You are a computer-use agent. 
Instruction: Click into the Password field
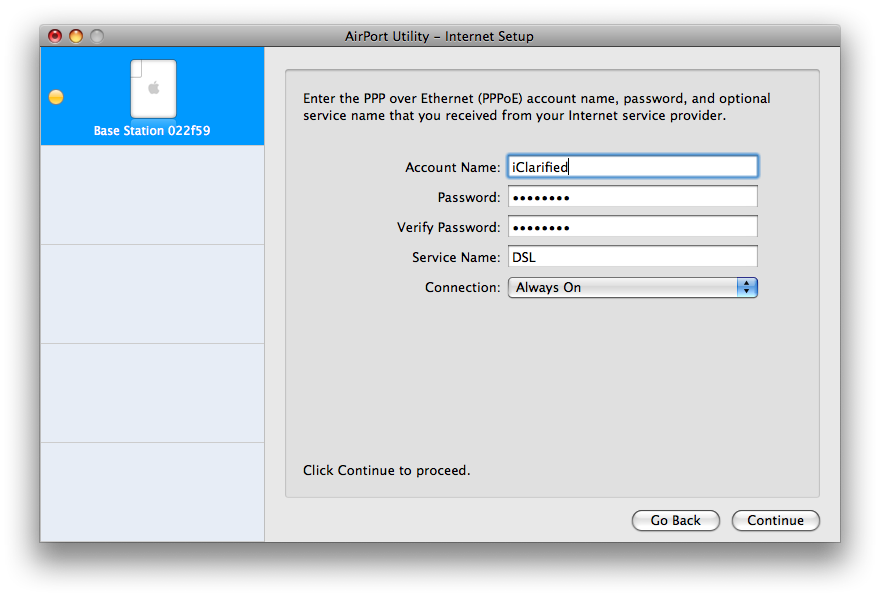click(632, 197)
